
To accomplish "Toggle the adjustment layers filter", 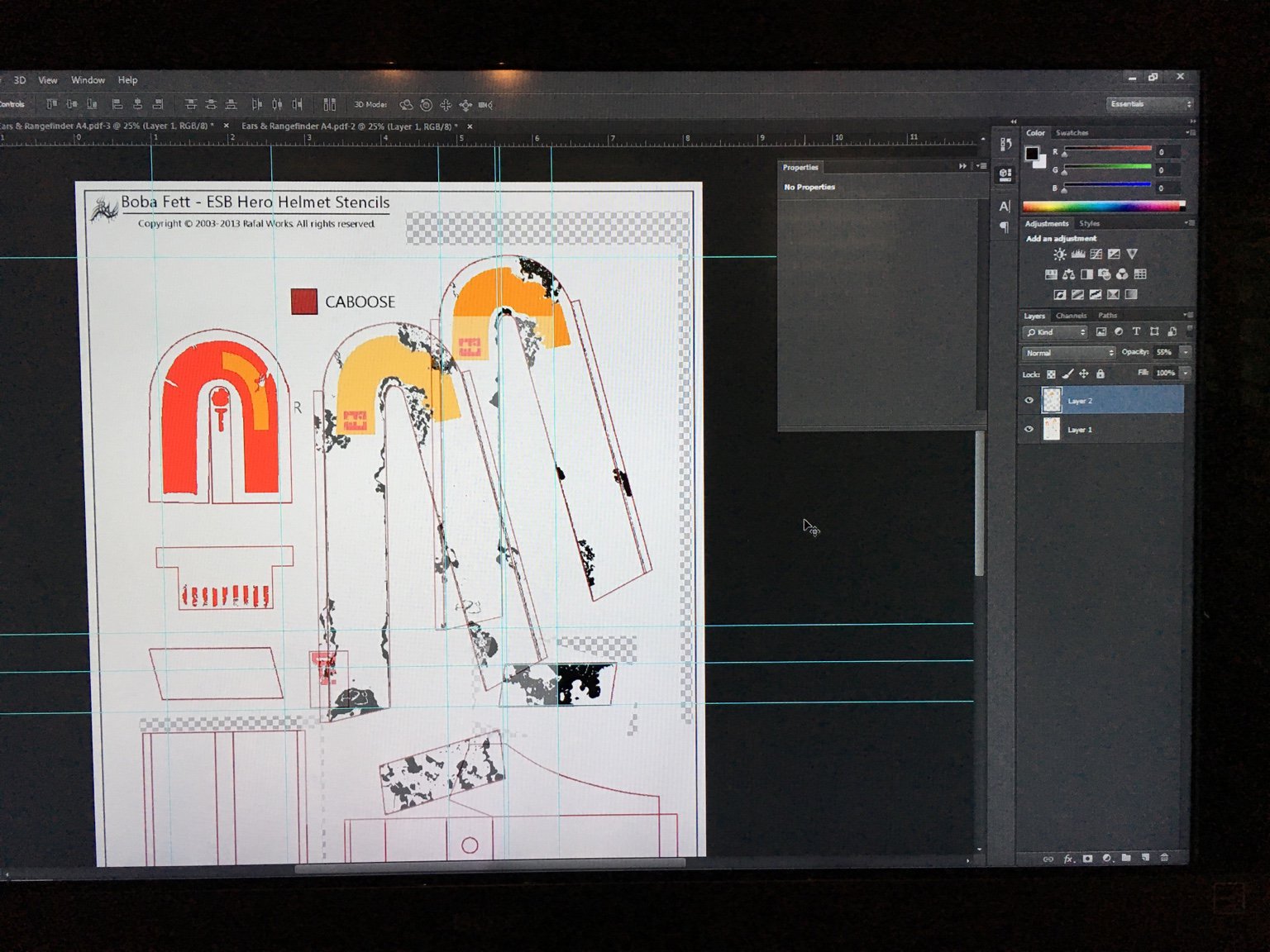I will click(1119, 332).
